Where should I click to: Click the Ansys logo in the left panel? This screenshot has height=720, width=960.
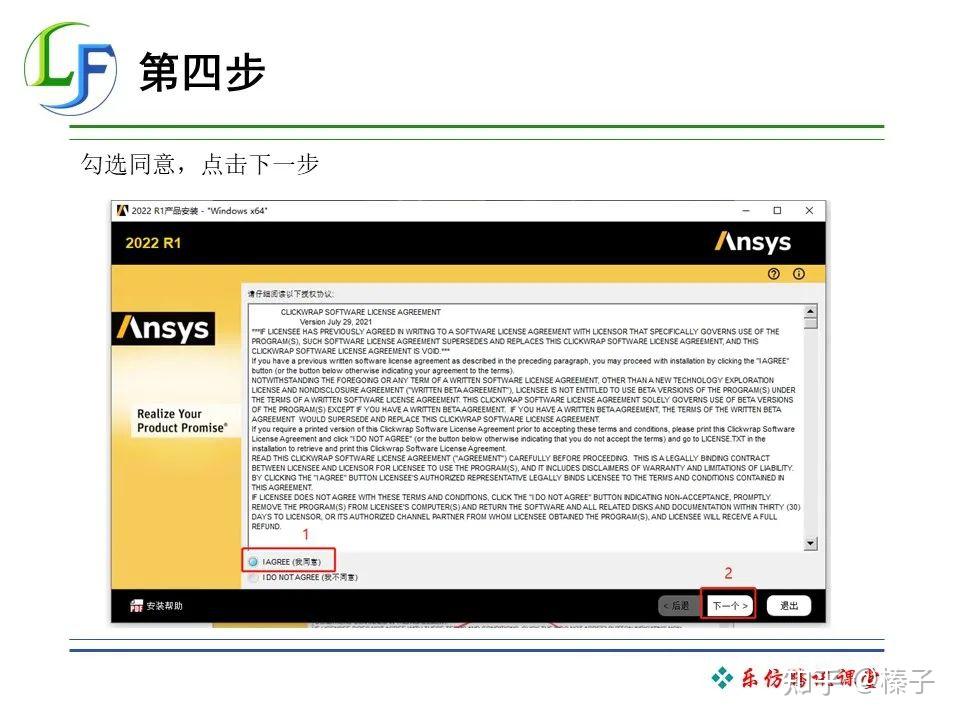point(166,328)
